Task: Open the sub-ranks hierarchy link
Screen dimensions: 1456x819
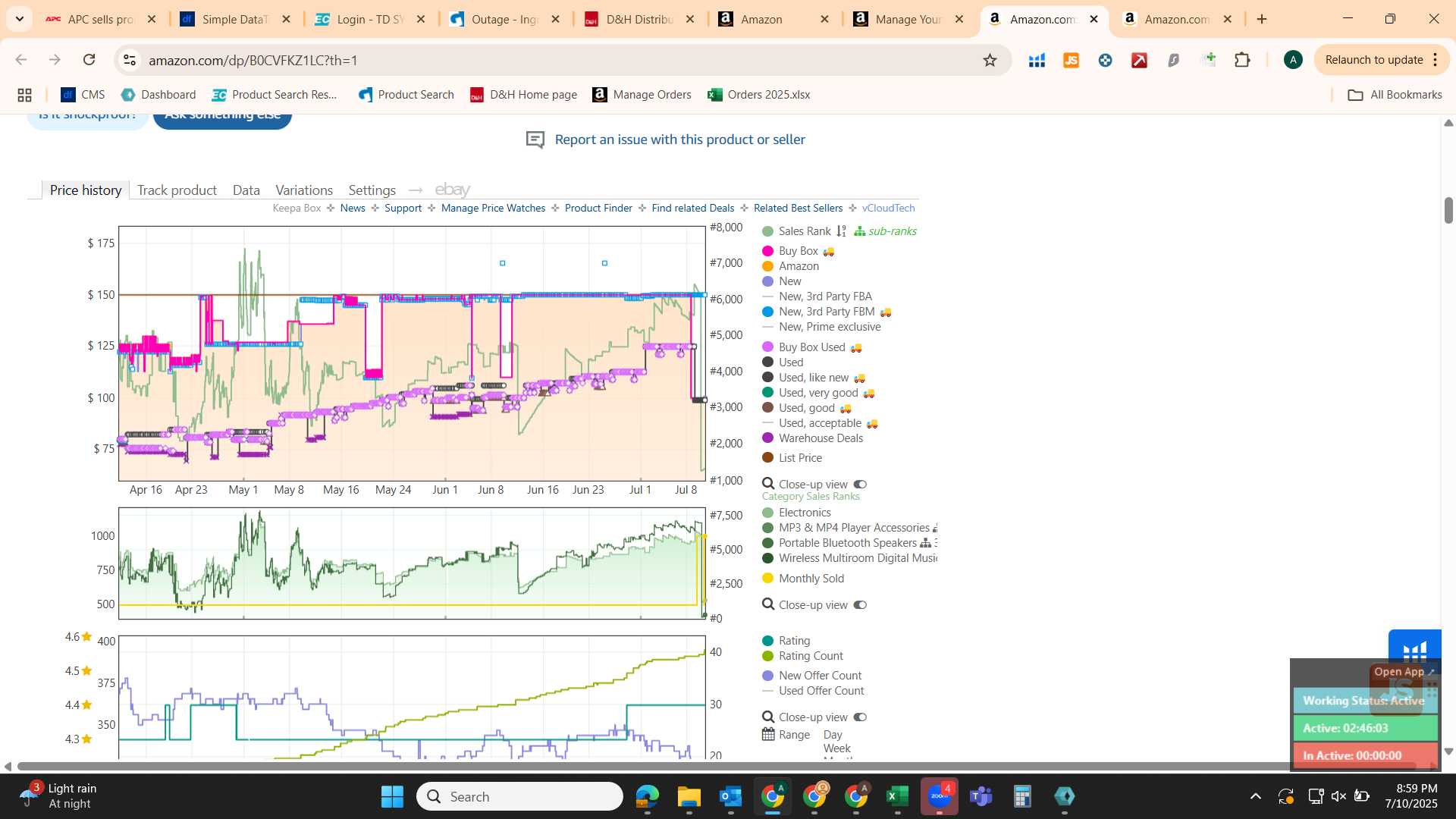Action: 885,231
